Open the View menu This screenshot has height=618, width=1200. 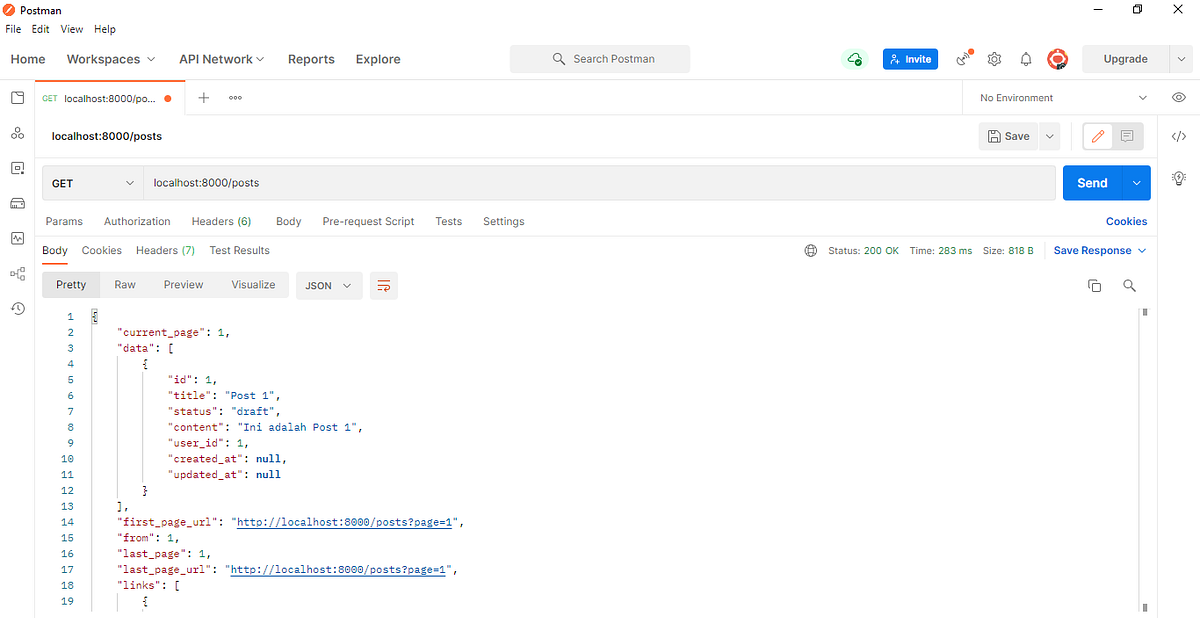[x=71, y=29]
